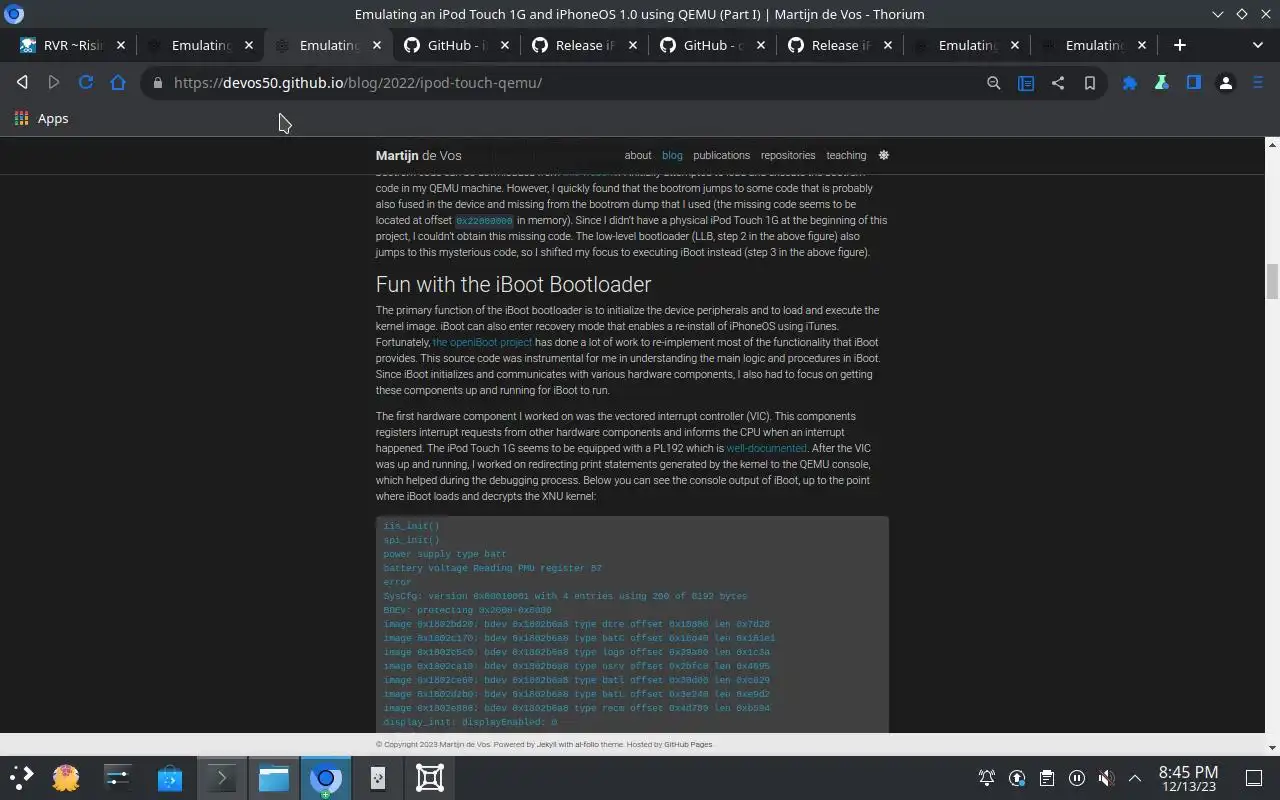
Task: Open the USB device app in taskbar
Action: click(x=378, y=777)
